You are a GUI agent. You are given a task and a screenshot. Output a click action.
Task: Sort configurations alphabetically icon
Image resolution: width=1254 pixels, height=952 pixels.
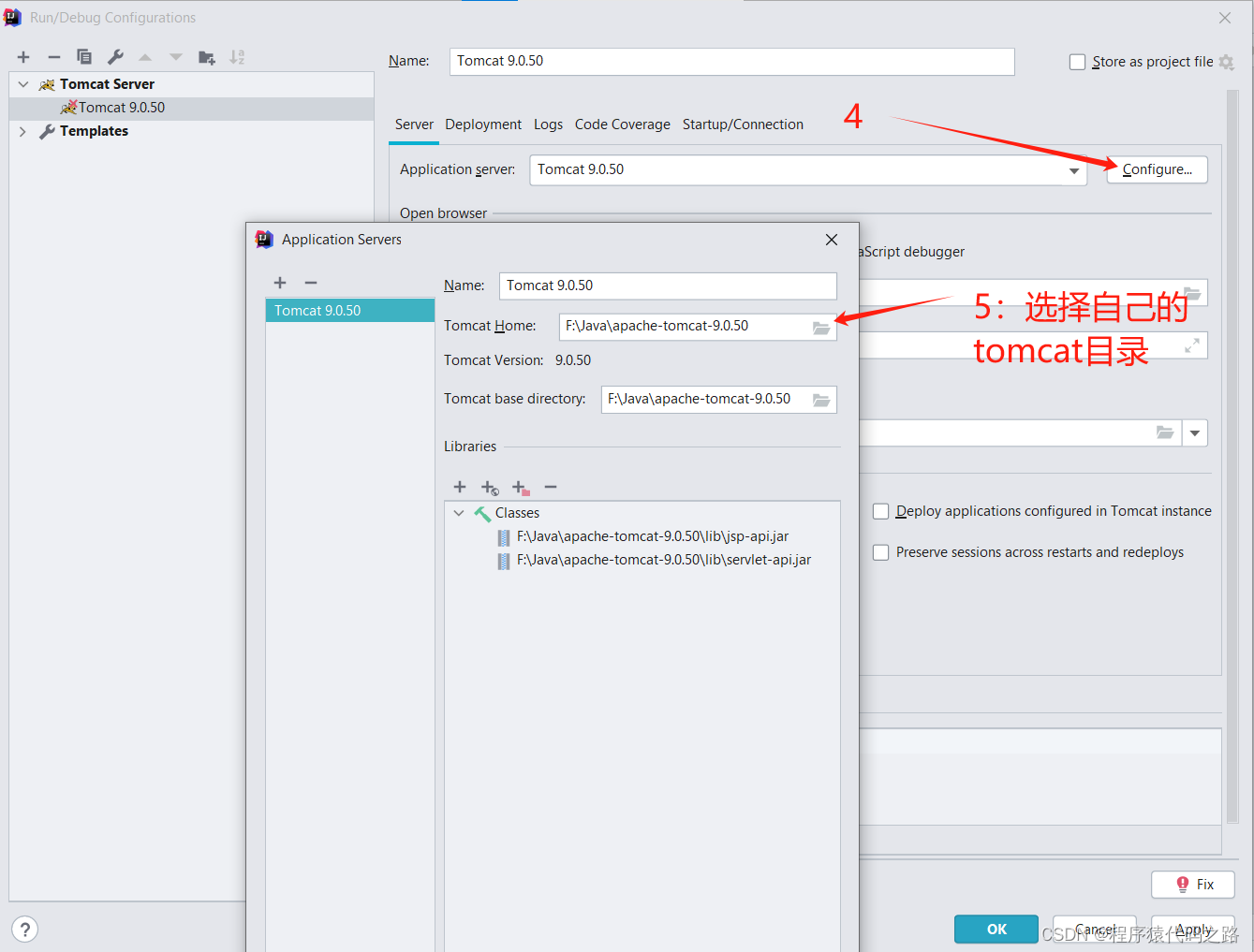pyautogui.click(x=237, y=57)
